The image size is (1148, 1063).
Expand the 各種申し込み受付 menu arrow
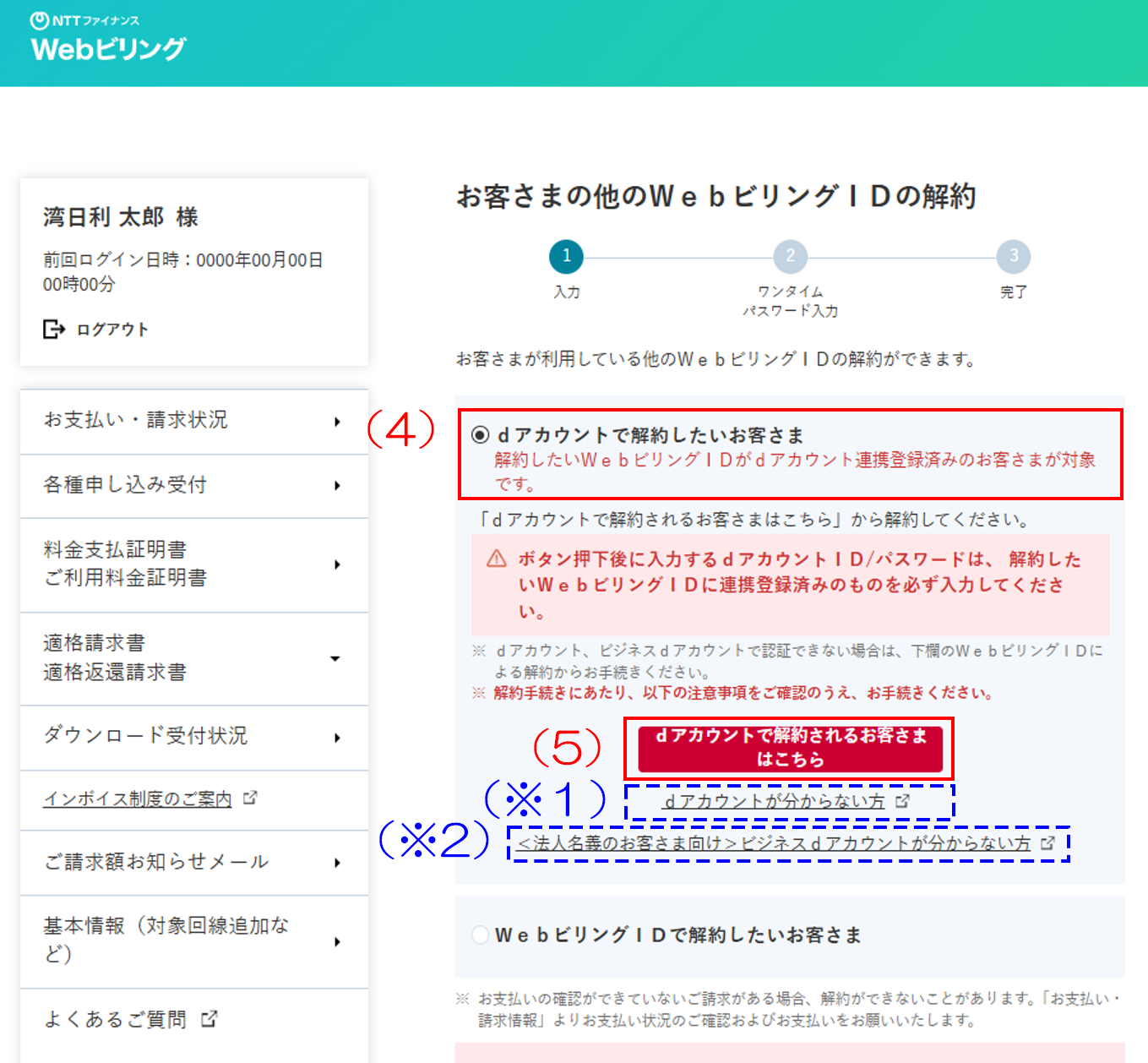(x=337, y=486)
